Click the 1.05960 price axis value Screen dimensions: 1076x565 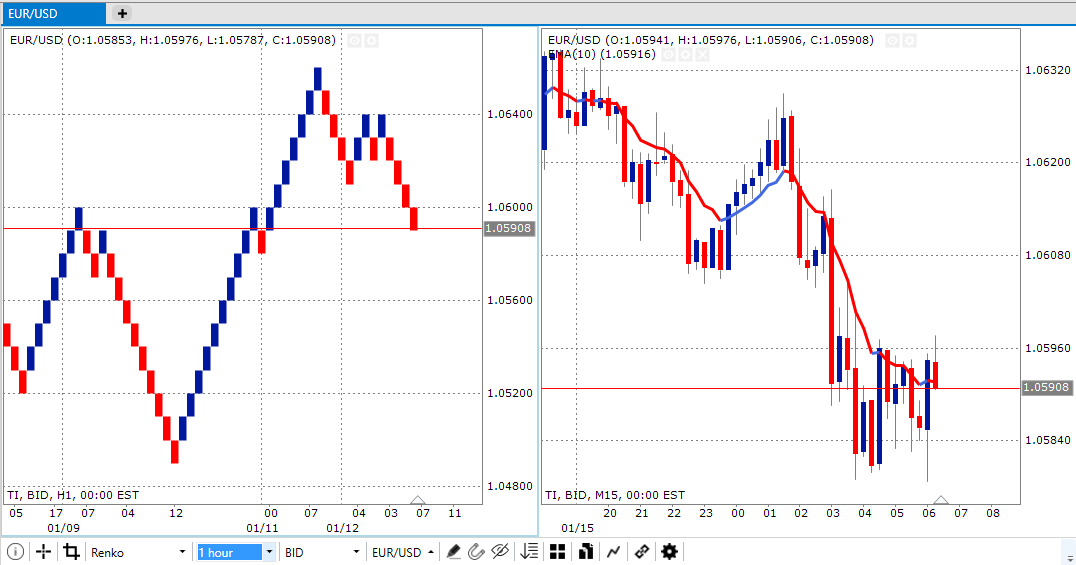1047,348
